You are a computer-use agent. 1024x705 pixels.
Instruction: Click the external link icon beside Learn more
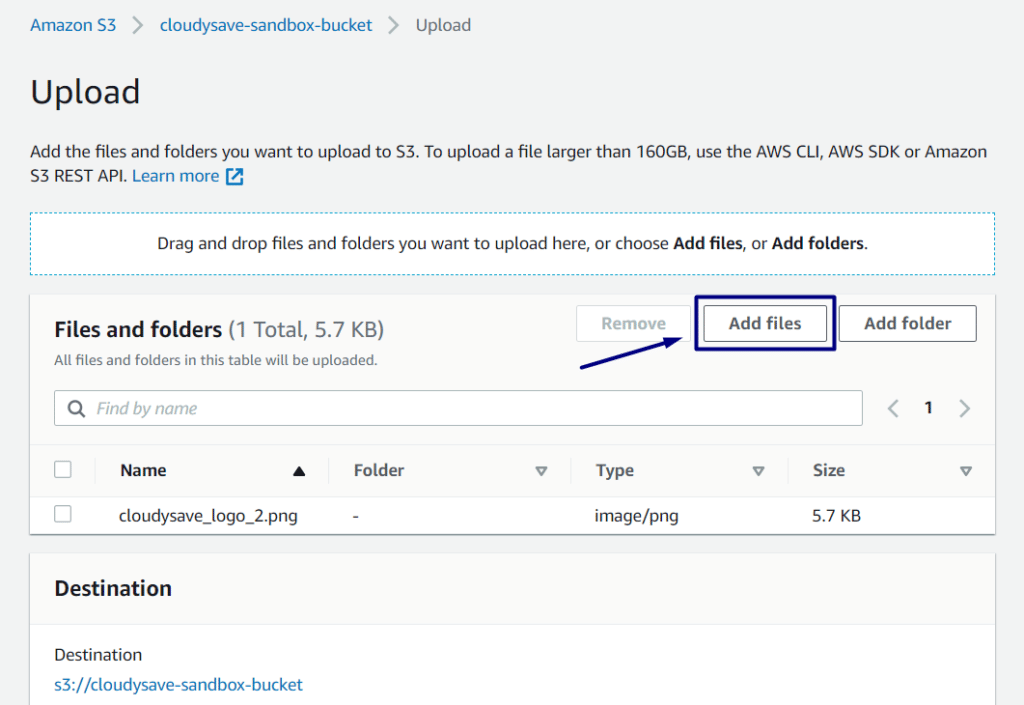pyautogui.click(x=233, y=175)
